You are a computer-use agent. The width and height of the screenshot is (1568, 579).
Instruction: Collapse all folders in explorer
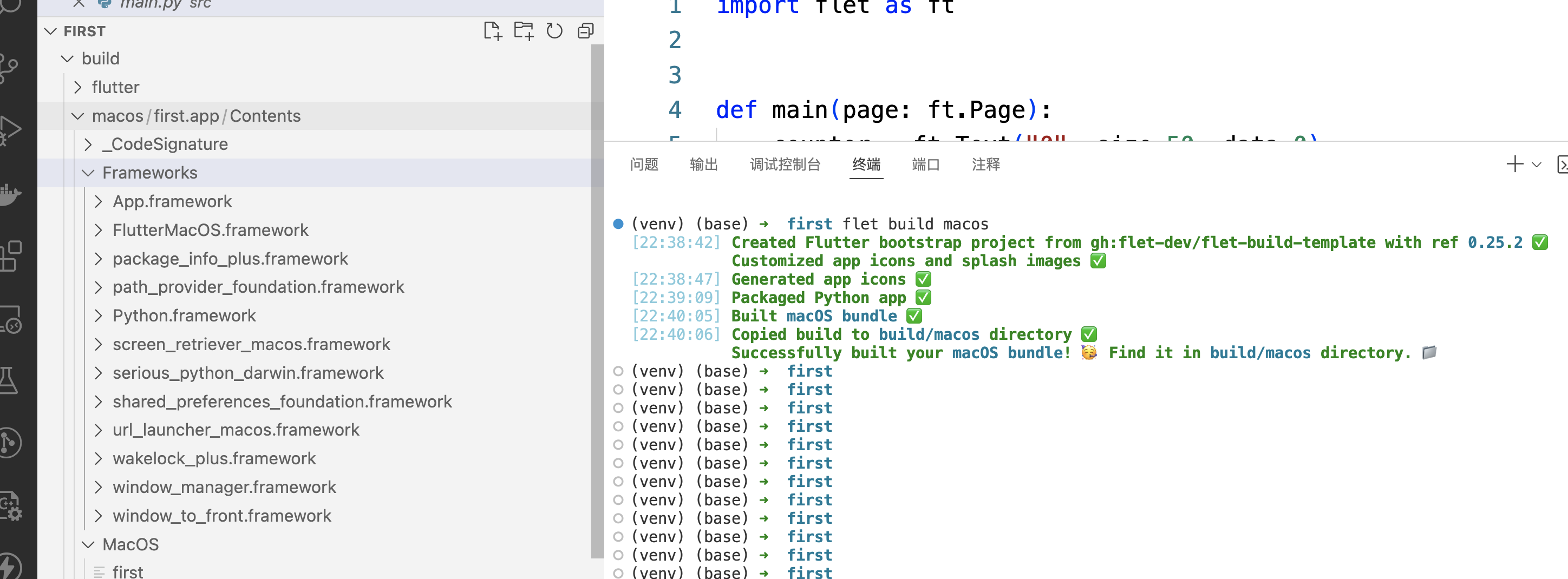coord(586,31)
